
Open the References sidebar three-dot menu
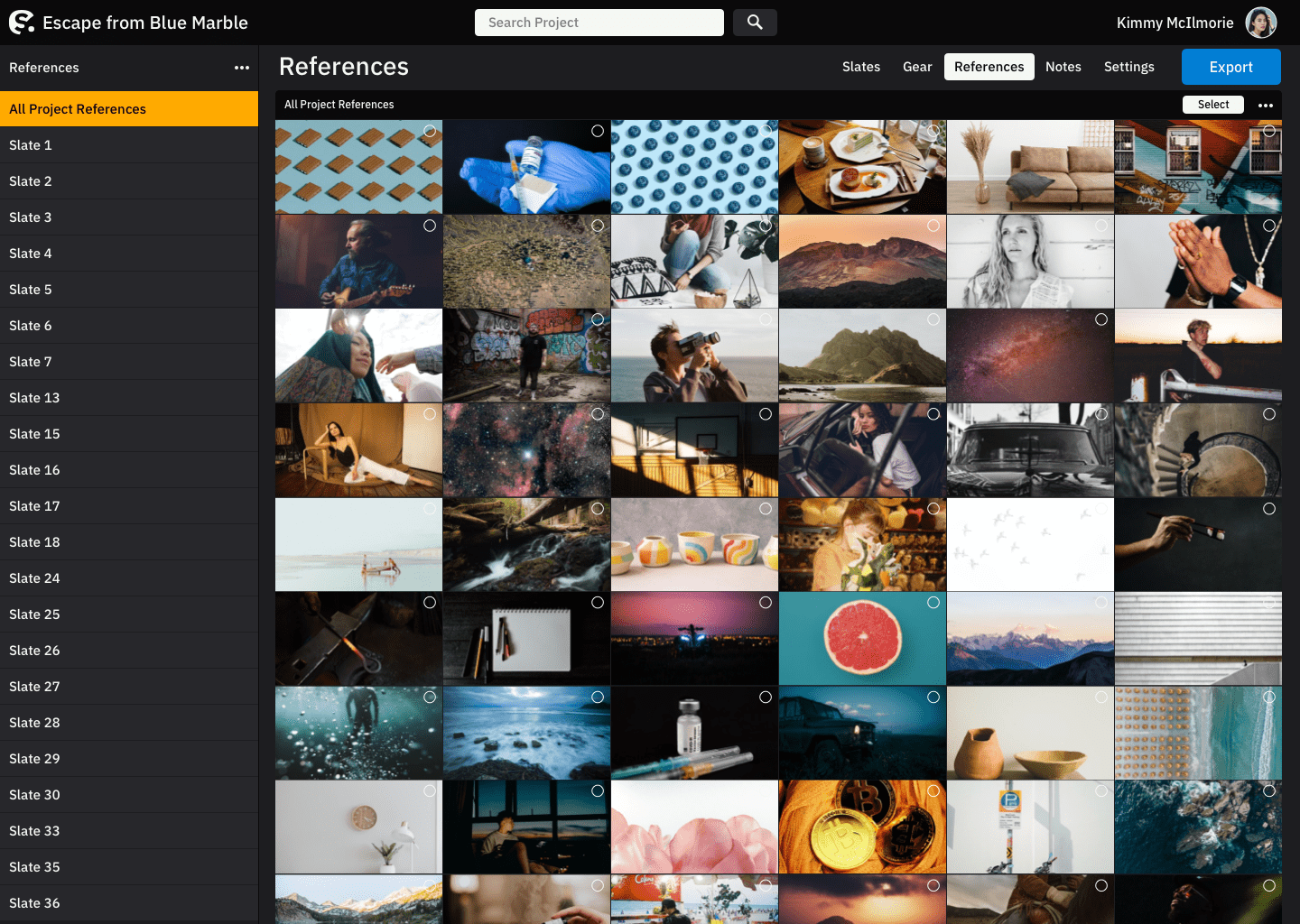click(x=242, y=68)
